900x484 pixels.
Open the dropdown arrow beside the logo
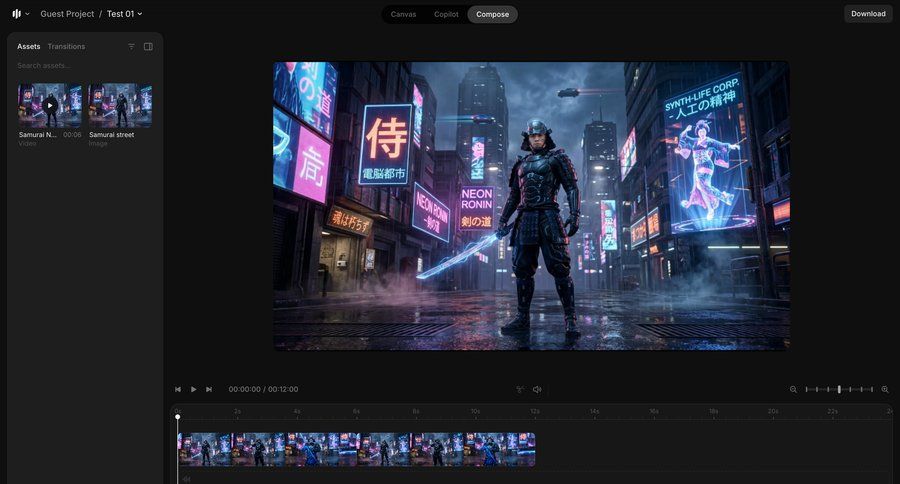tap(27, 14)
